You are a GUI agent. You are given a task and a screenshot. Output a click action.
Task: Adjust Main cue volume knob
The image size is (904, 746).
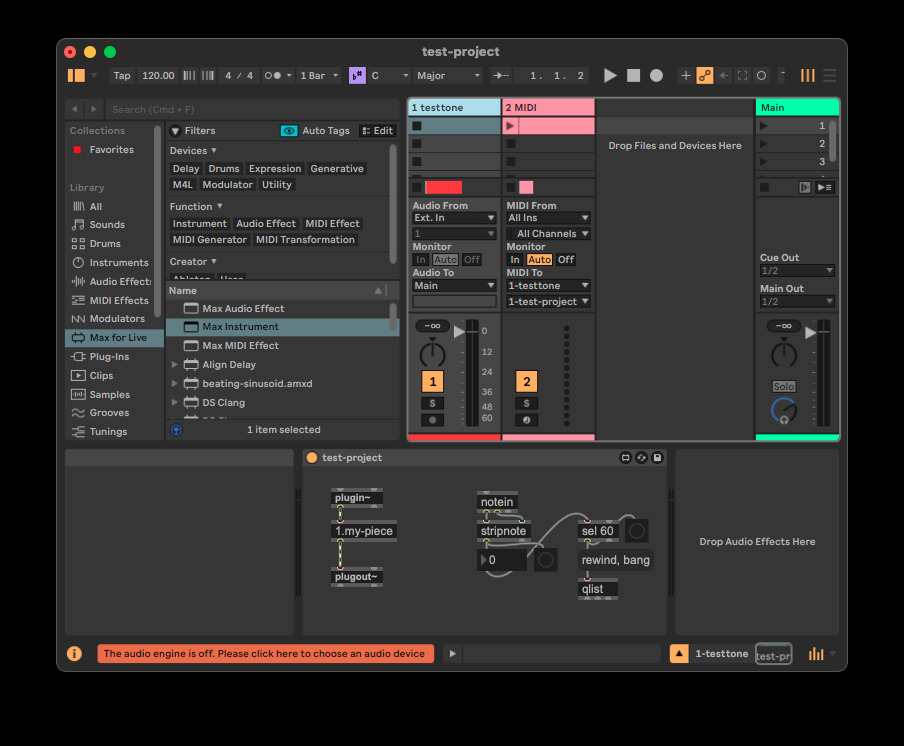[x=784, y=411]
